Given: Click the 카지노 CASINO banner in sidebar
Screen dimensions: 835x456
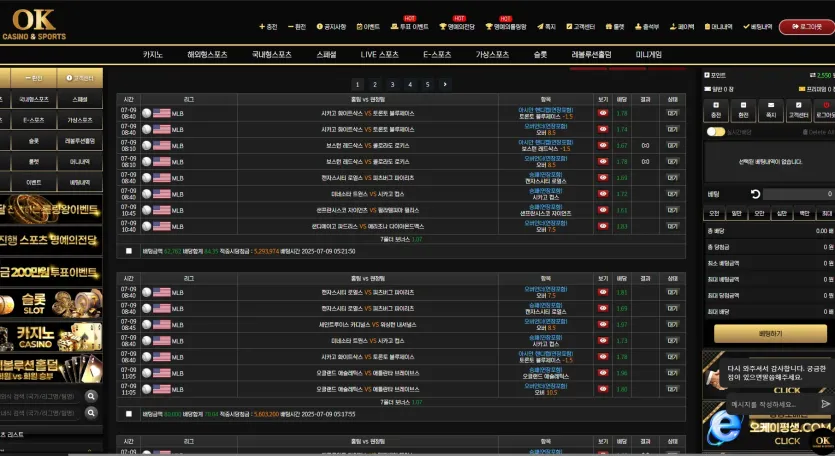Looking at the screenshot, I should click(x=51, y=337).
